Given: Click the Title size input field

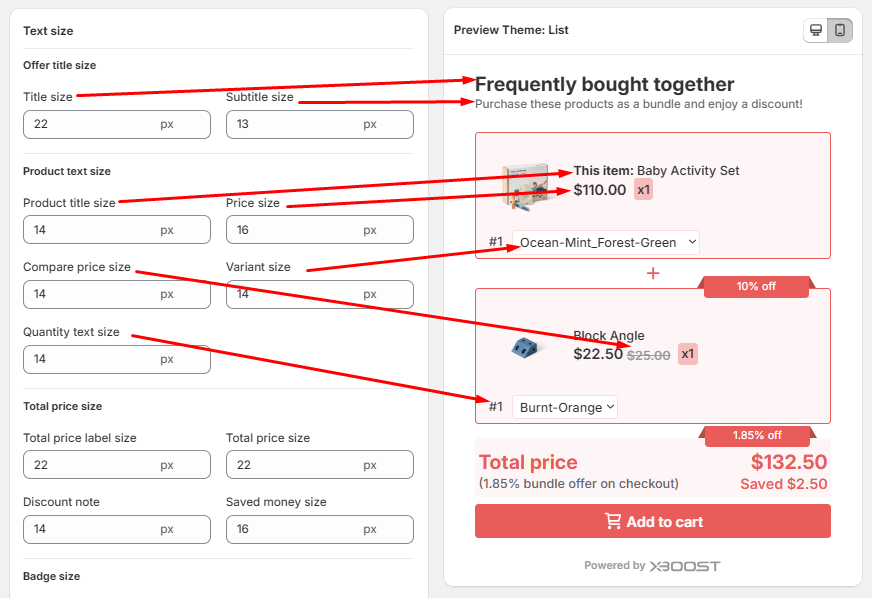Looking at the screenshot, I should (92, 124).
